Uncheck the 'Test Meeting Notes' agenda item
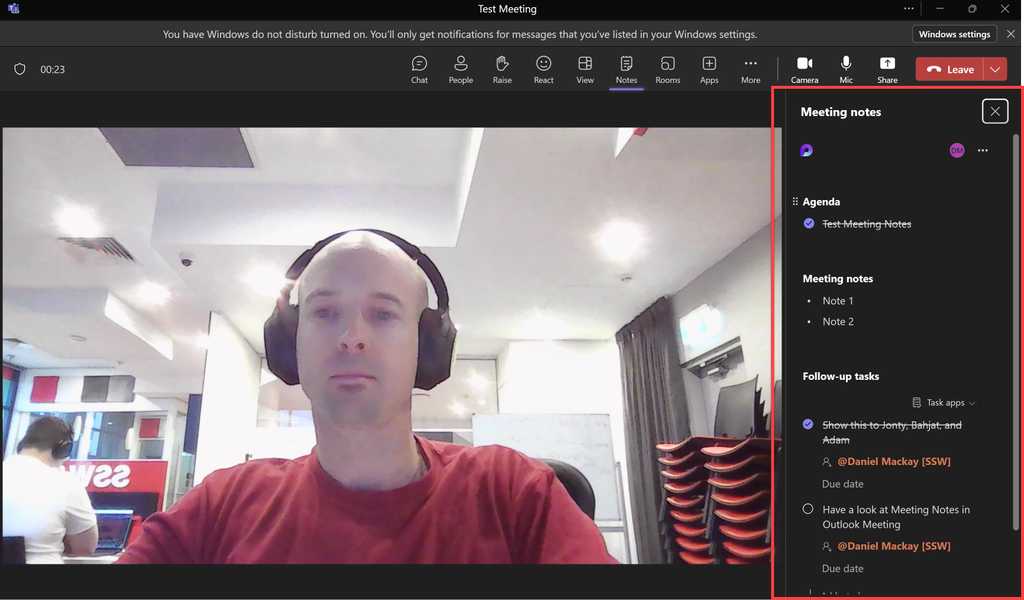1024x600 pixels. coord(808,223)
